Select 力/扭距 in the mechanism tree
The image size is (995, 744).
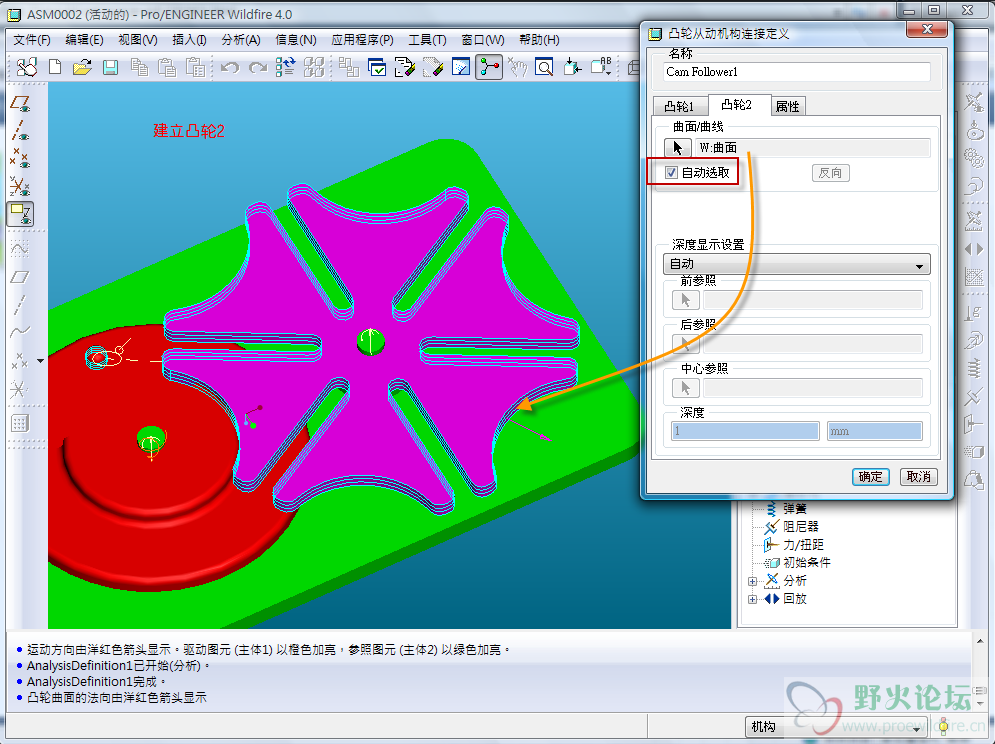click(x=803, y=545)
